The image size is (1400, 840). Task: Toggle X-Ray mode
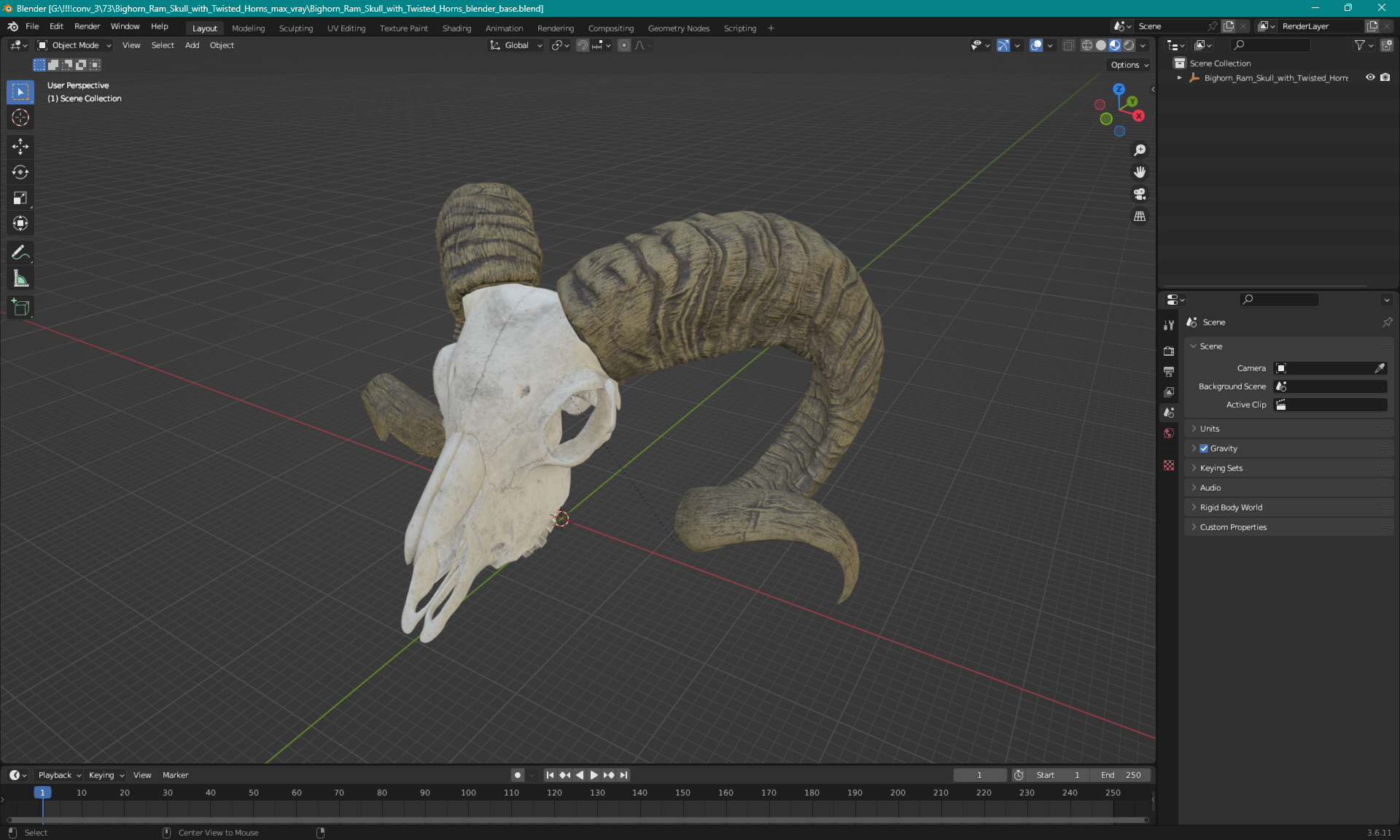pyautogui.click(x=1068, y=45)
